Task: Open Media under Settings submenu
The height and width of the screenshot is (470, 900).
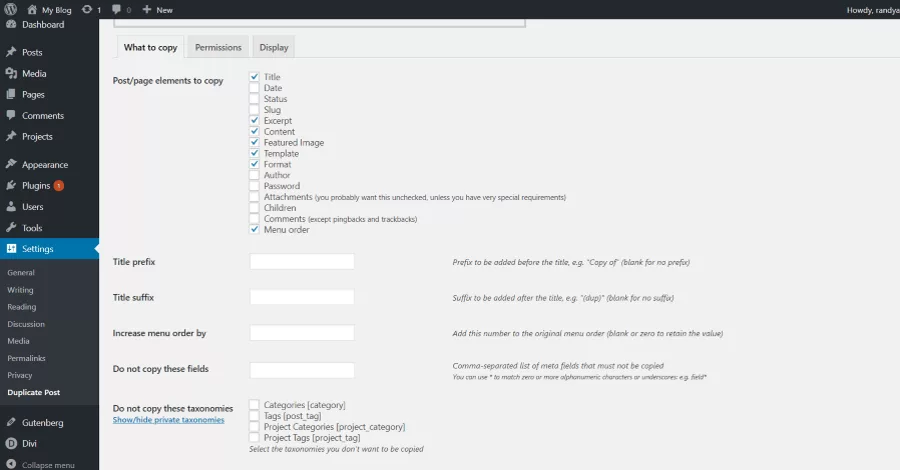Action: [18, 341]
